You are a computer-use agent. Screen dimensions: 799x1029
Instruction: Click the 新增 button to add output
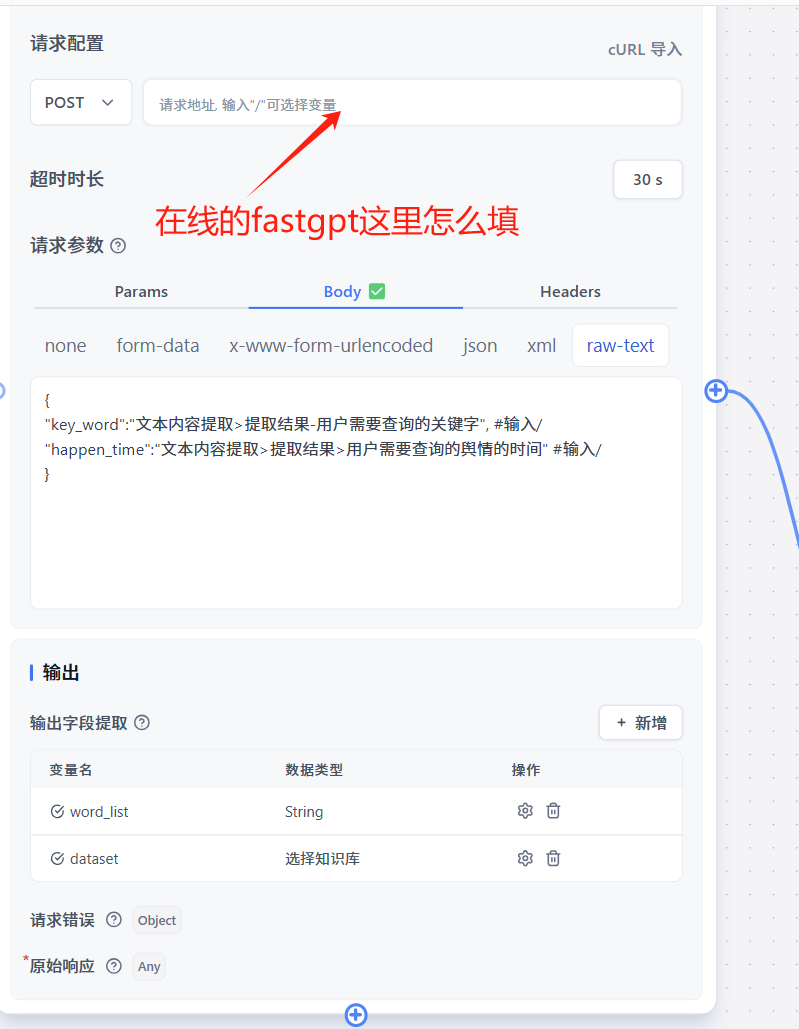(641, 723)
